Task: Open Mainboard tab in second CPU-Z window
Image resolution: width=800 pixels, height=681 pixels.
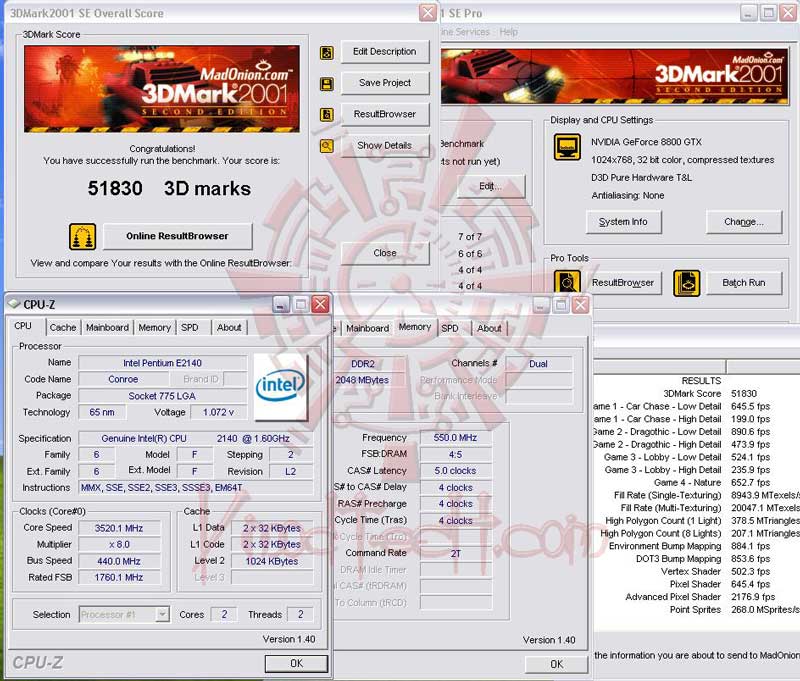Action: pyautogui.click(x=367, y=329)
